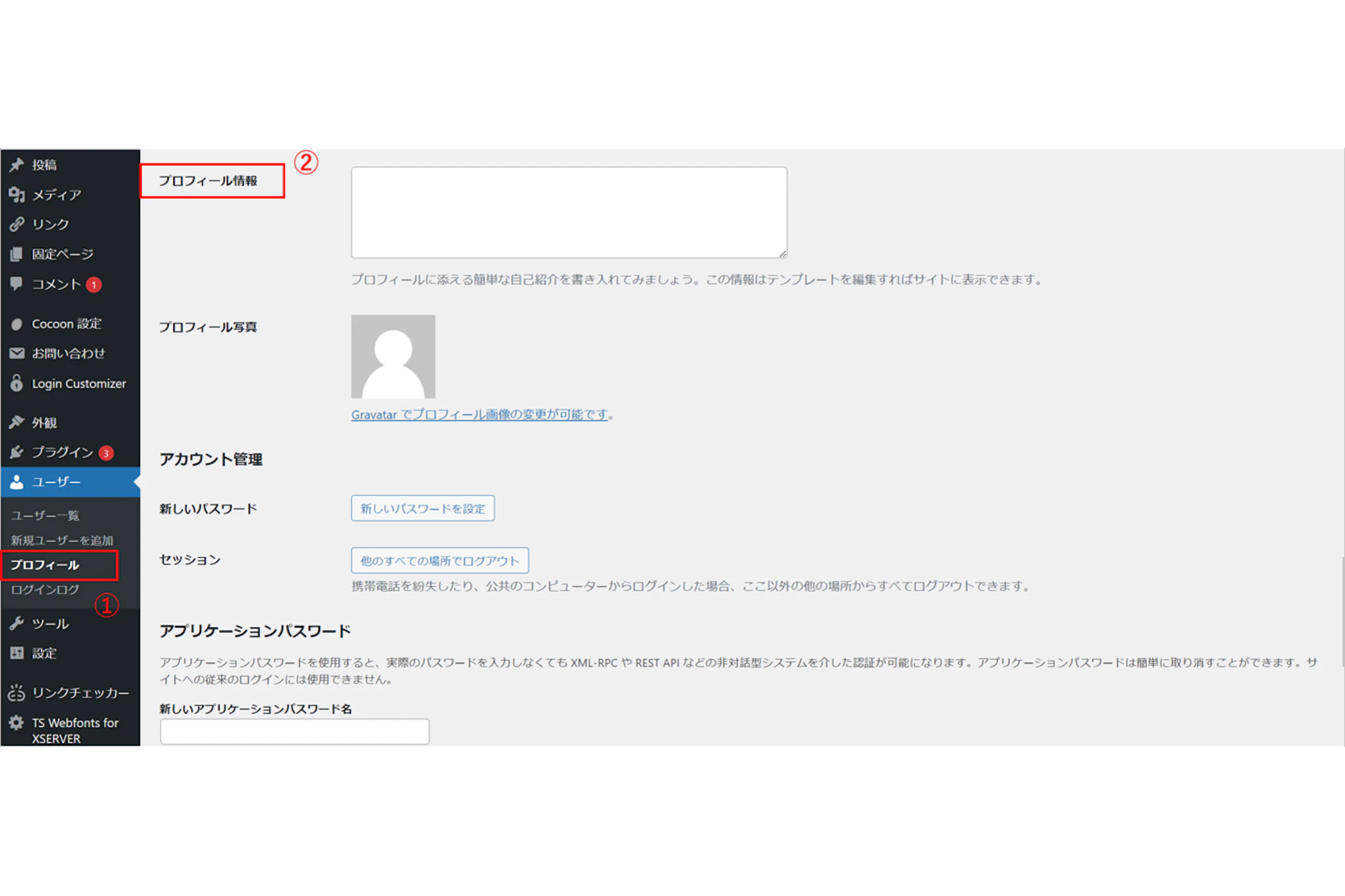This screenshot has width=1345, height=896.
Task: Open the 外観 appearance menu
Action: pyautogui.click(x=45, y=423)
